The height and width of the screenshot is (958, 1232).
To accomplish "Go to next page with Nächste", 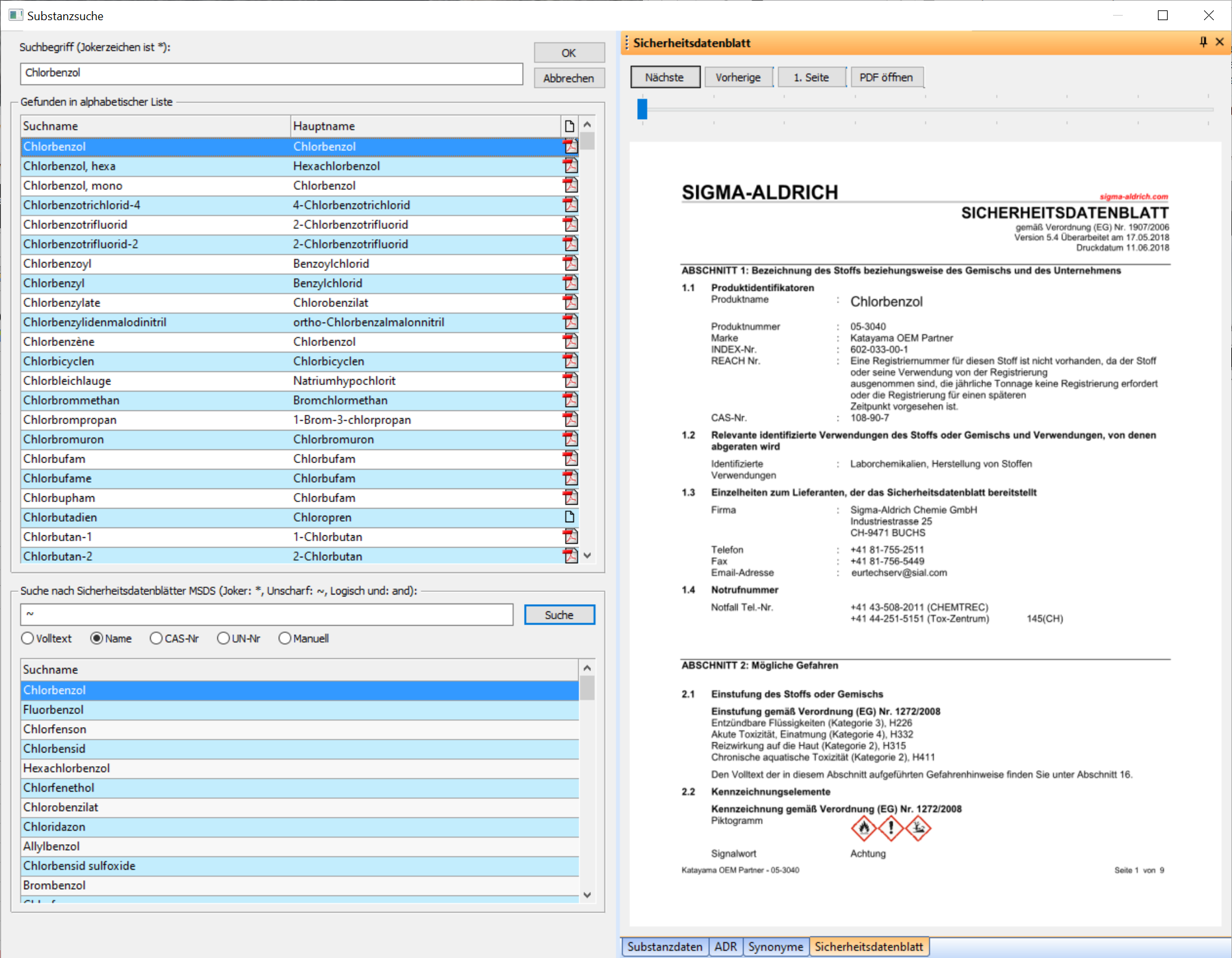I will pyautogui.click(x=664, y=77).
